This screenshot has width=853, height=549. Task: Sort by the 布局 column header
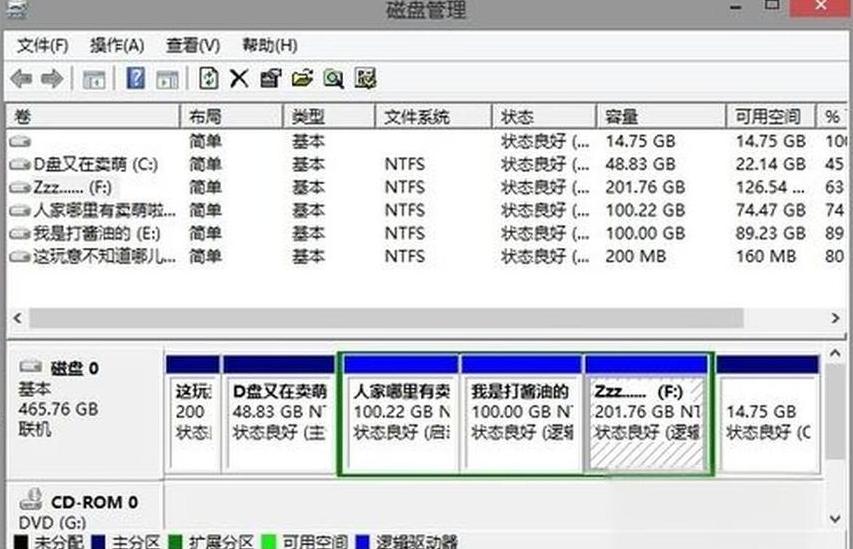(x=231, y=116)
